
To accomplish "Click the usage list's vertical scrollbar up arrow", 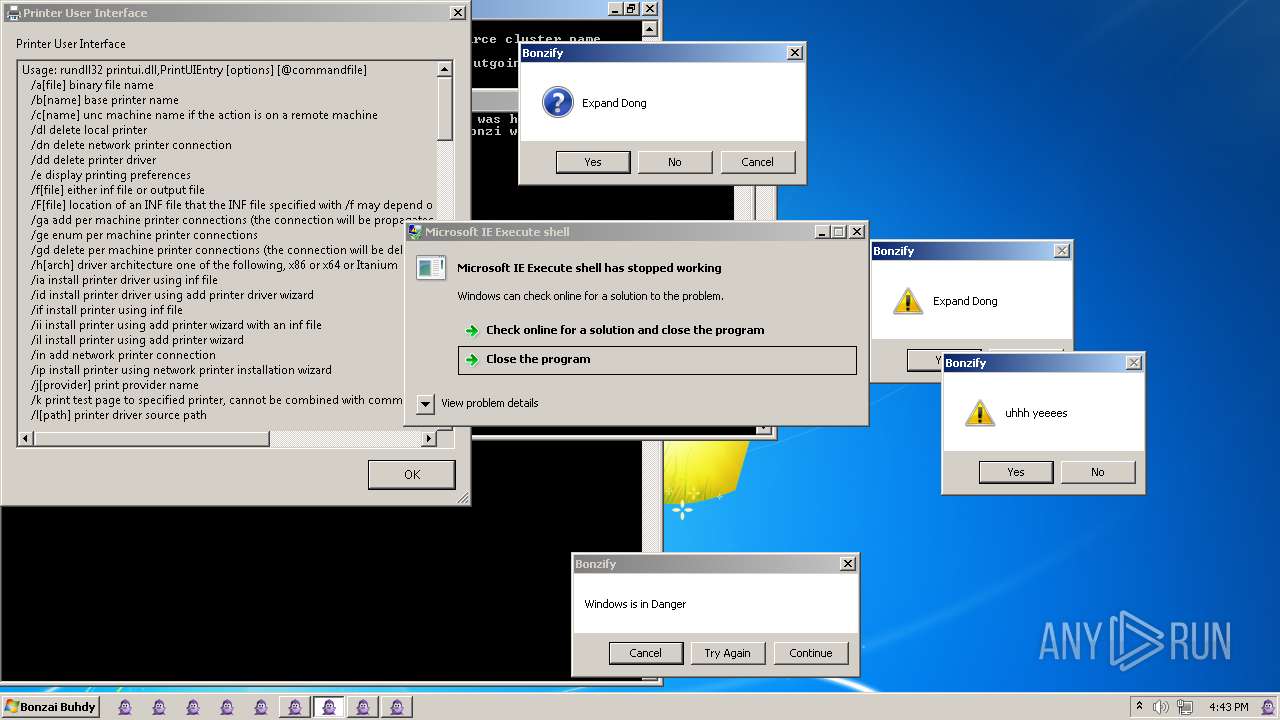I will coord(445,69).
